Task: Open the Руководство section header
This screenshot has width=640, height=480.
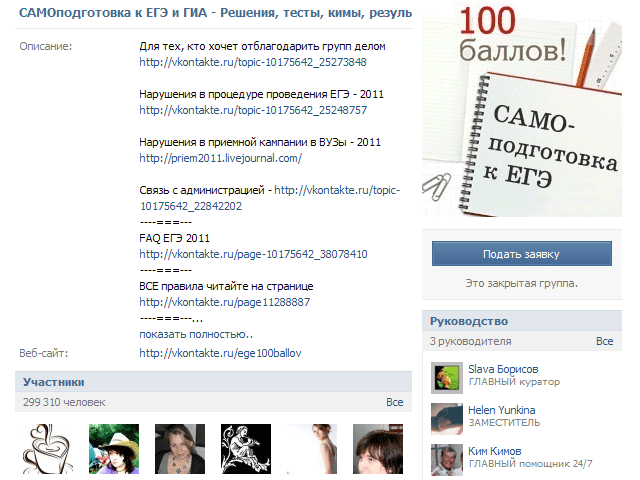Action: click(x=469, y=322)
